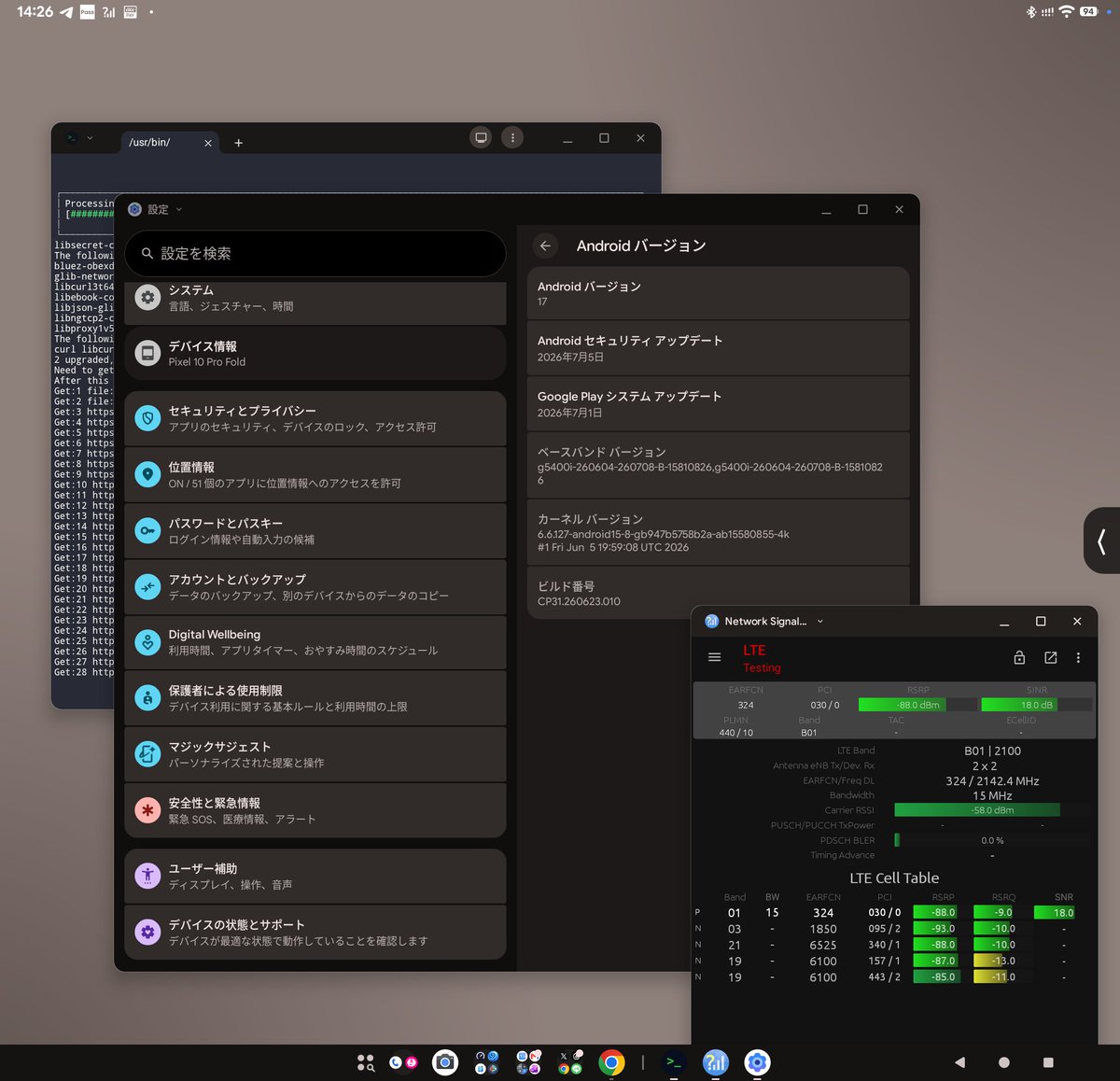The image size is (1120, 1081).
Task: Add a new terminal tab with plus
Action: (x=238, y=143)
